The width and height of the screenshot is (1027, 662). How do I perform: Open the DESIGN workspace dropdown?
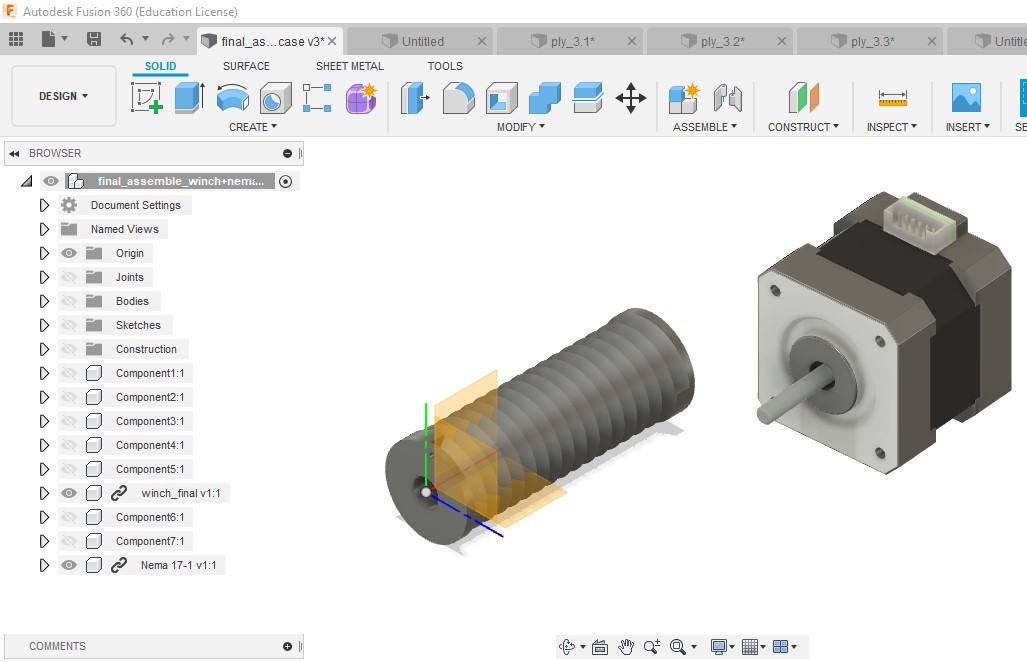pyautogui.click(x=64, y=96)
